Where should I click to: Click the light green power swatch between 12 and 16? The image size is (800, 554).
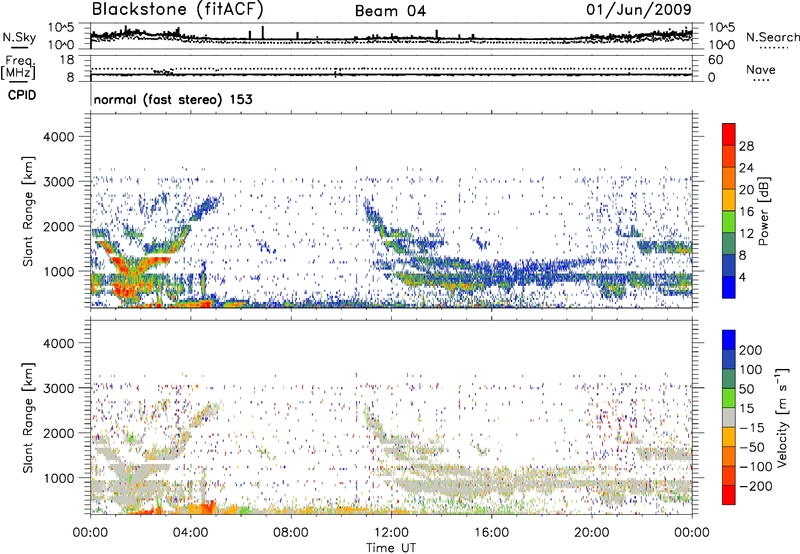(729, 222)
